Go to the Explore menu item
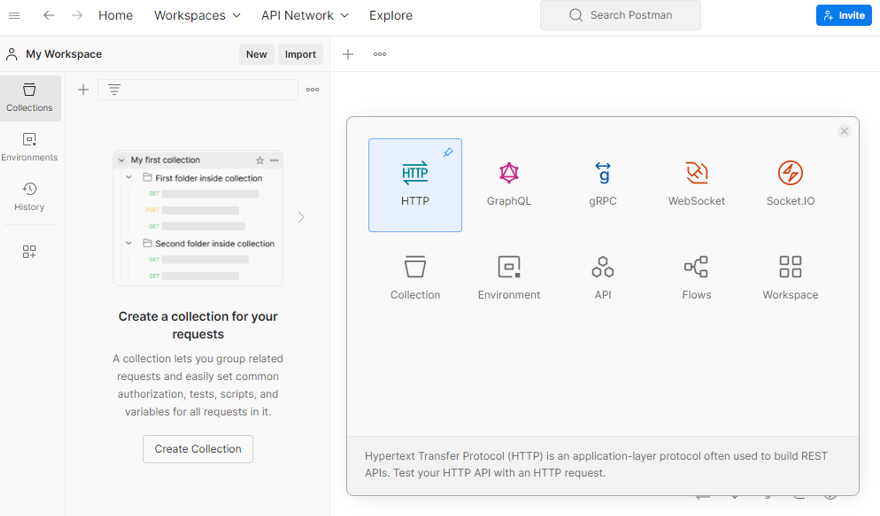Viewport: 880px width, 516px height. 390,15
